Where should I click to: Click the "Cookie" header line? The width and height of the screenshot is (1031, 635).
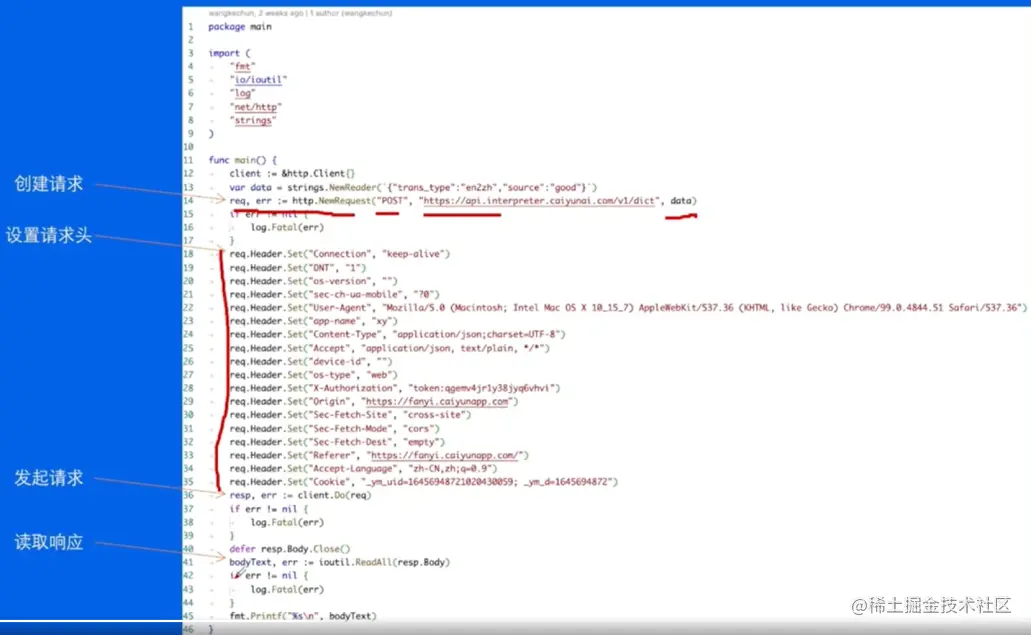[423, 482]
